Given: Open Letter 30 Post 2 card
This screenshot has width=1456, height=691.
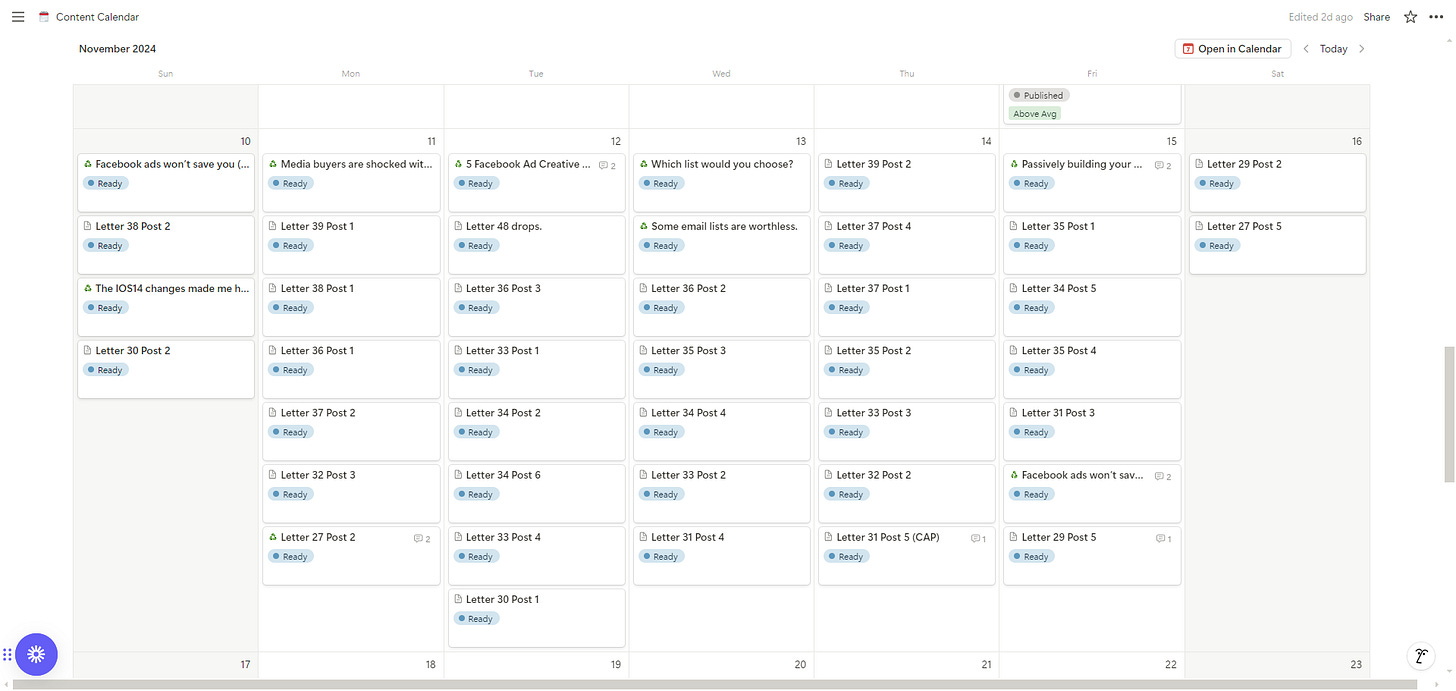Looking at the screenshot, I should tap(166, 369).
